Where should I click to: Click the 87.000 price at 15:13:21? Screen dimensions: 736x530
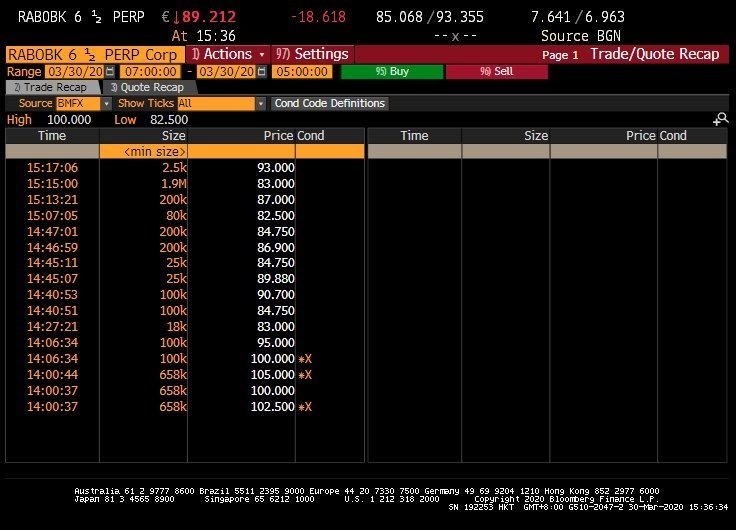pos(276,200)
